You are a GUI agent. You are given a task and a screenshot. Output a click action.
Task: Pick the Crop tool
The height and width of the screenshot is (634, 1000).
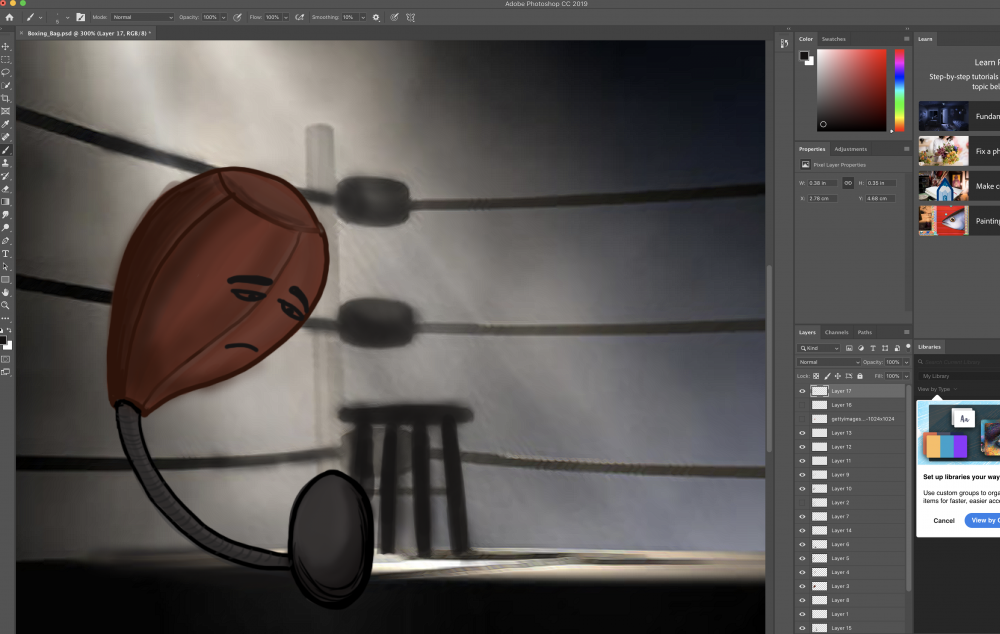[6, 99]
